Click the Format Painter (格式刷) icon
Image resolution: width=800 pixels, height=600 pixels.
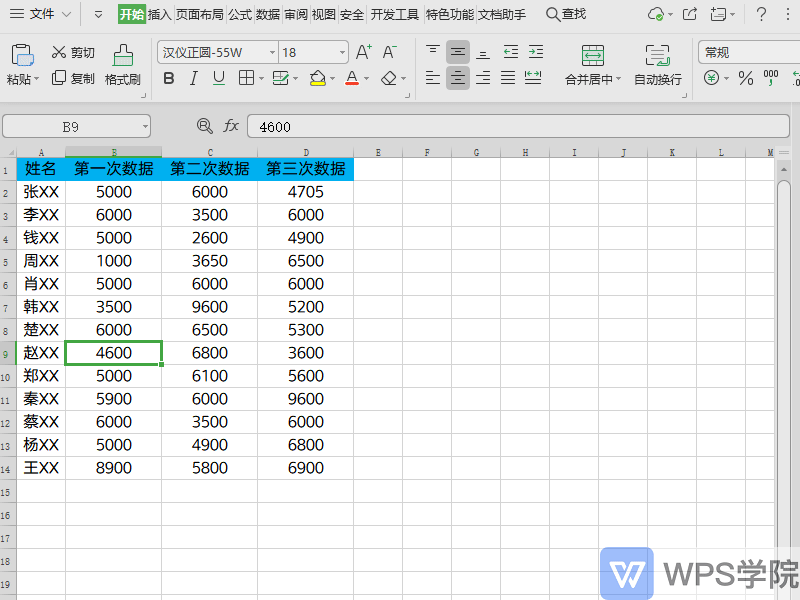click(123, 56)
